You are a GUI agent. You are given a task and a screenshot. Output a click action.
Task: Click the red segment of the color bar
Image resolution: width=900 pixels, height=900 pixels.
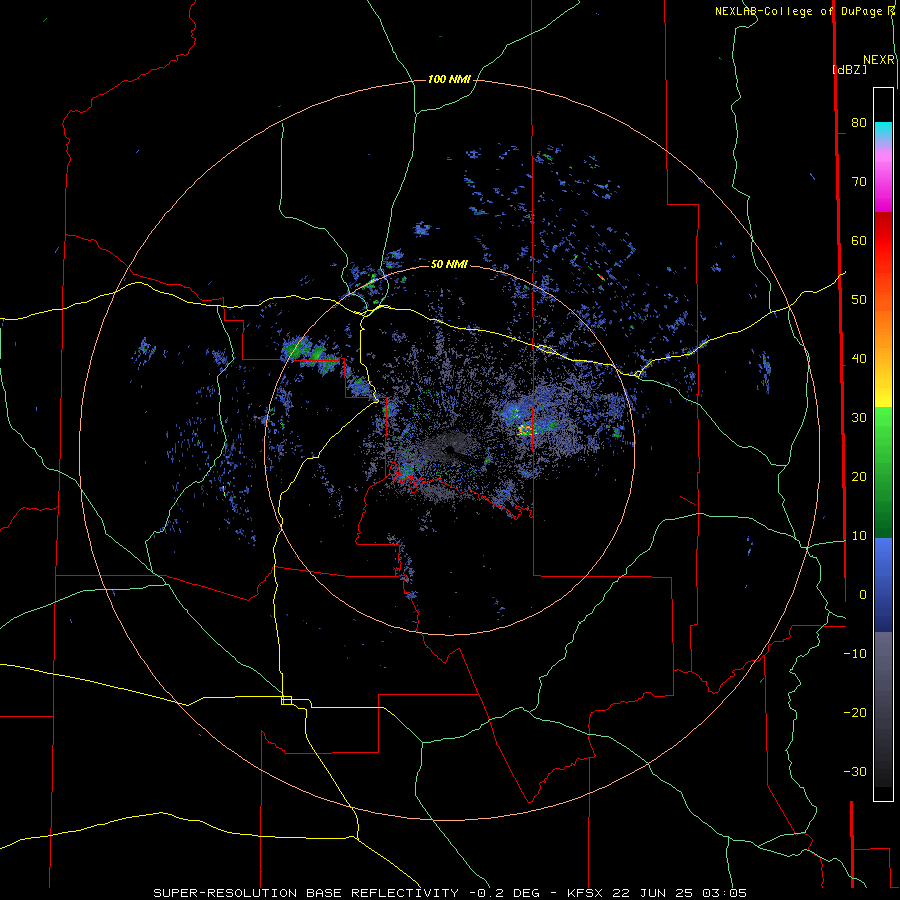pos(883,241)
